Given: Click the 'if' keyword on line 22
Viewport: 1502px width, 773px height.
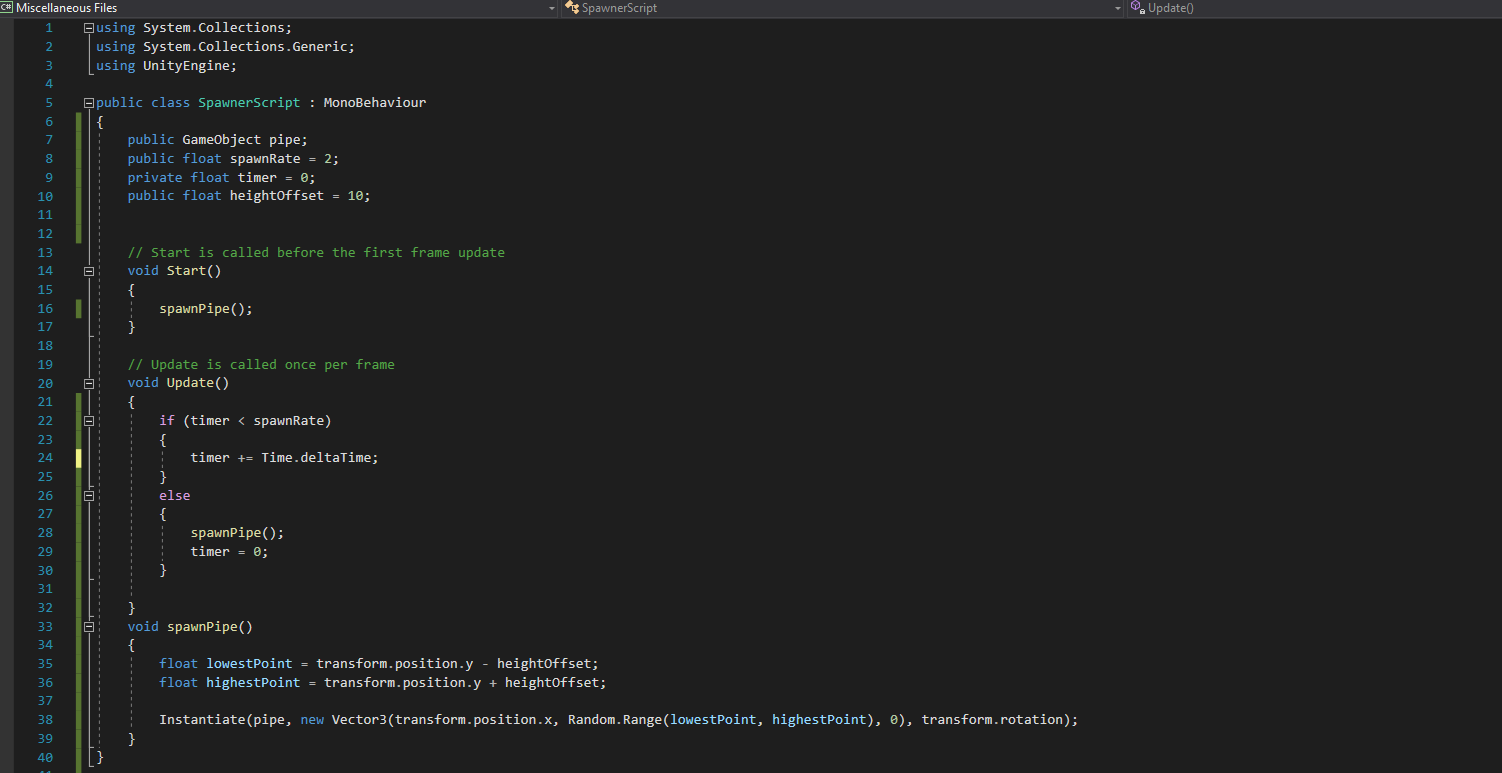Looking at the screenshot, I should tap(167, 421).
